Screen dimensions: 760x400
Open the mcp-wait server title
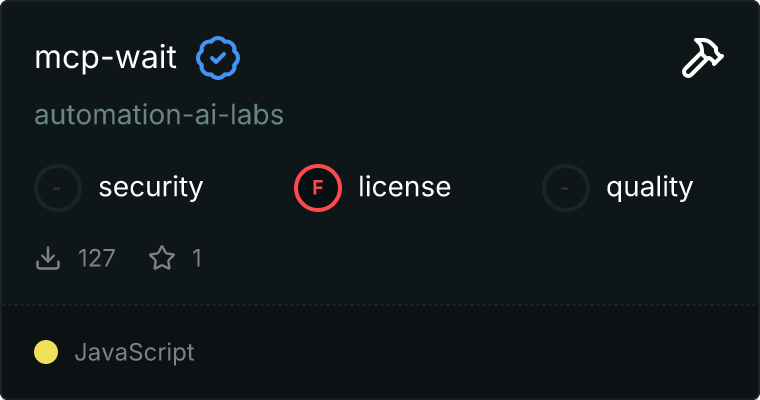pos(106,59)
